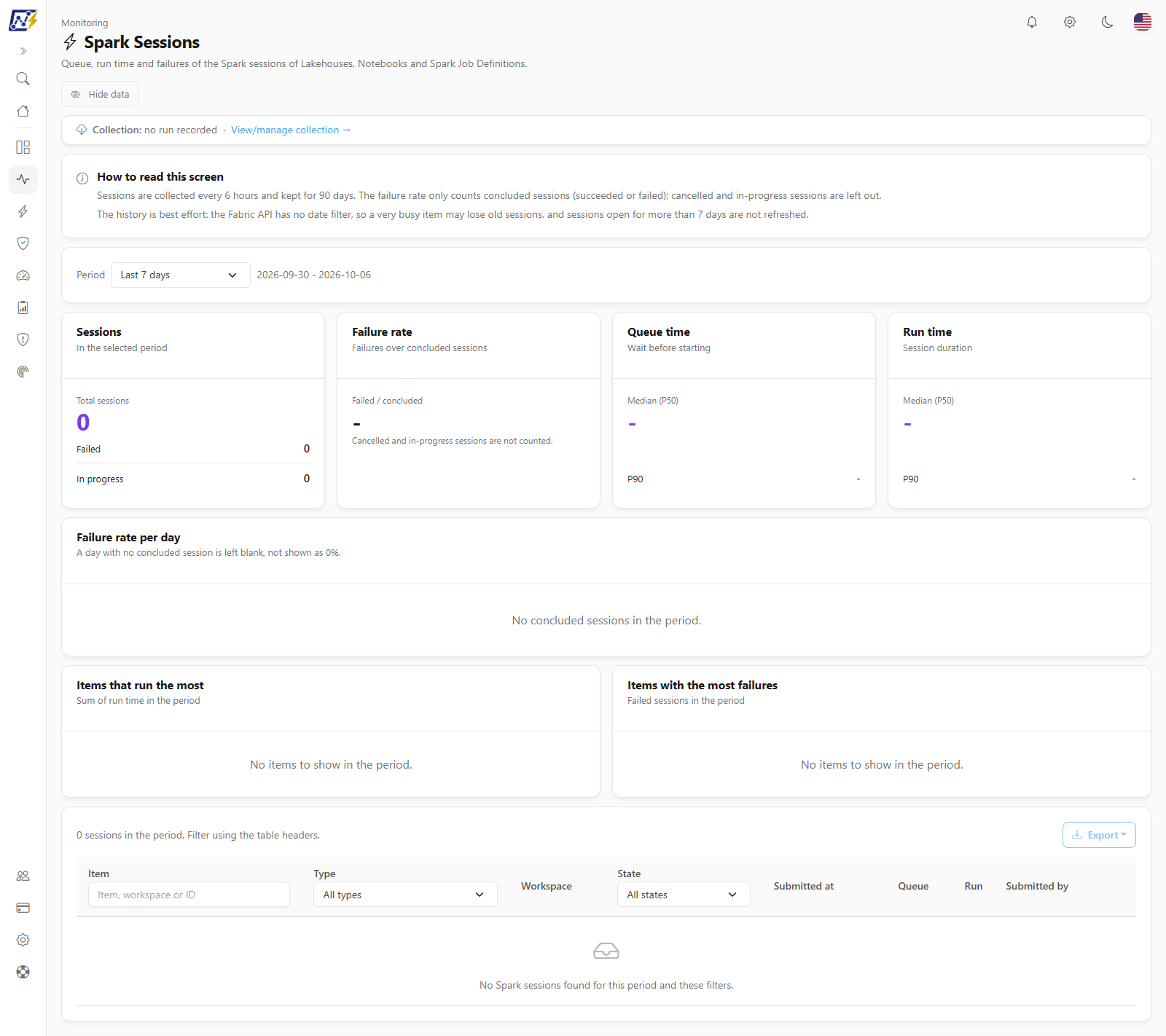Click the Items with the most failures heading
The height and width of the screenshot is (1036, 1166).
pos(703,685)
